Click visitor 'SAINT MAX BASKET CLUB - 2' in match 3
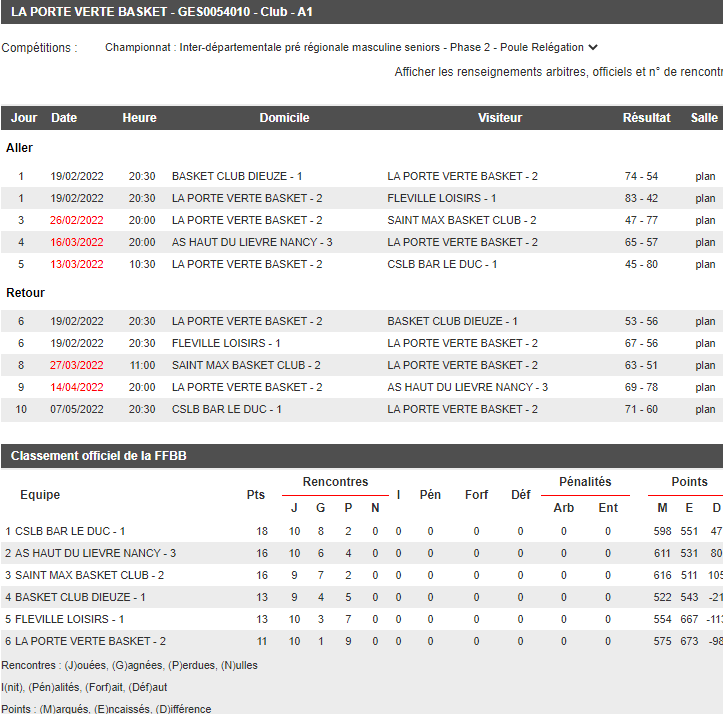Viewport: 723px width, 714px height. (462, 220)
